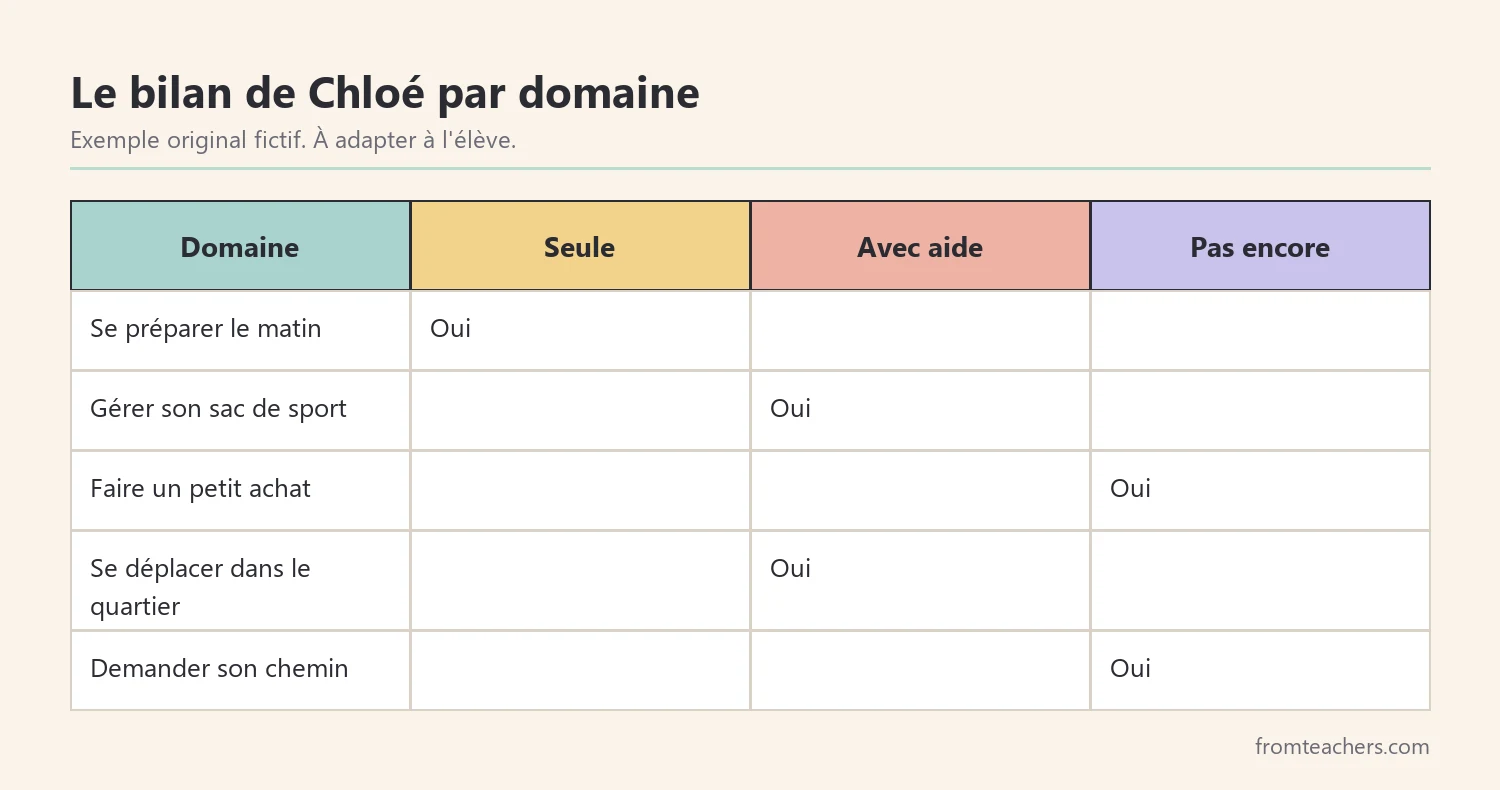The height and width of the screenshot is (790, 1500).
Task: Select the 'Pas encore' column header
Action: coord(1260,246)
